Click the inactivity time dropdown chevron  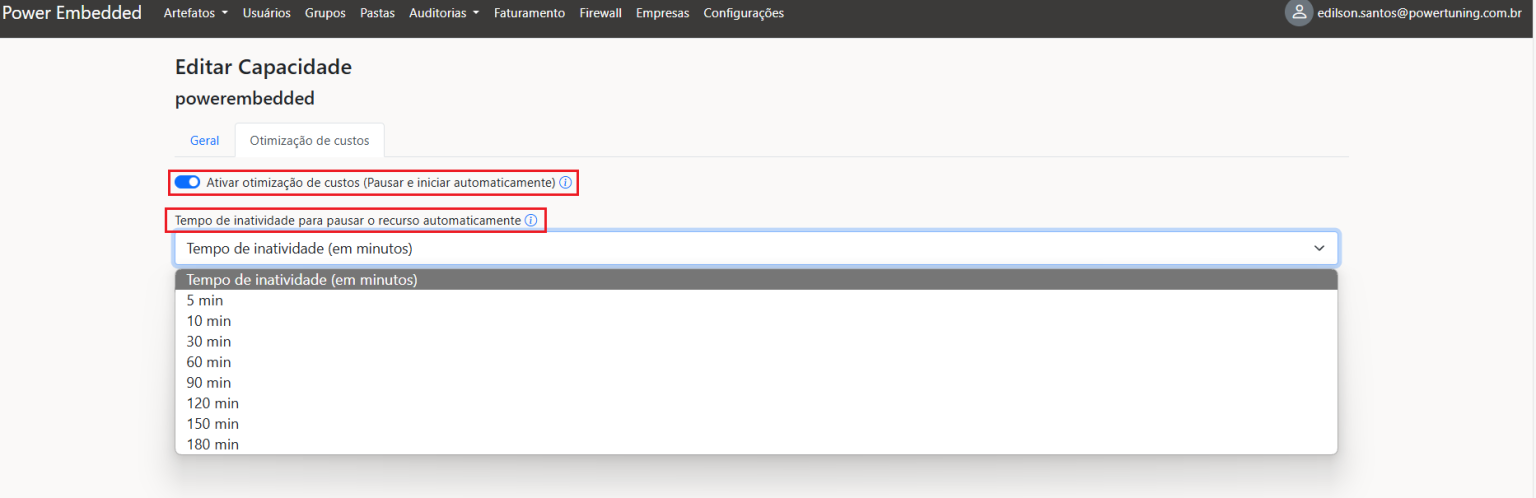(1319, 248)
